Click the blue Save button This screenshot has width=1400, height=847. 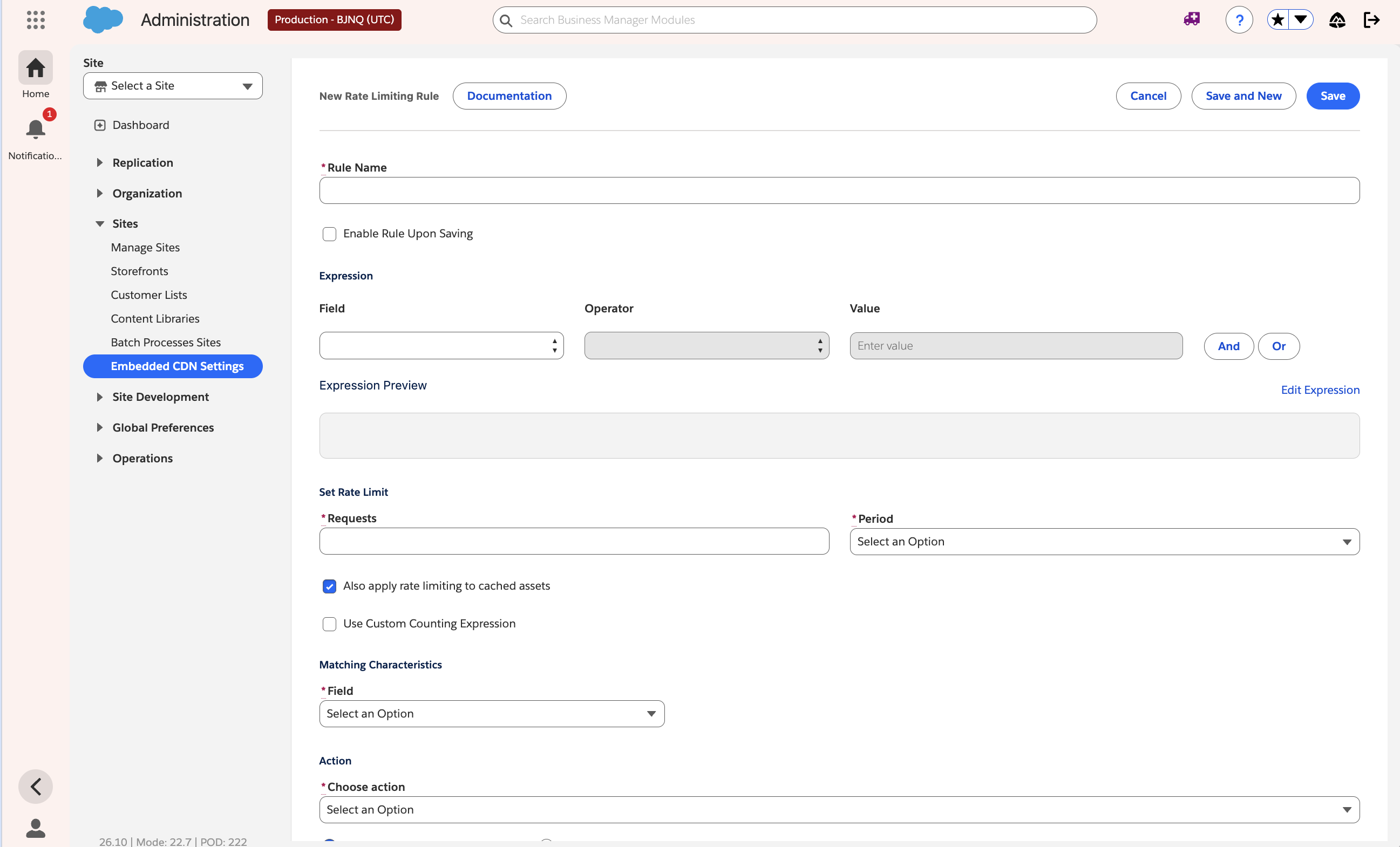[1333, 96]
